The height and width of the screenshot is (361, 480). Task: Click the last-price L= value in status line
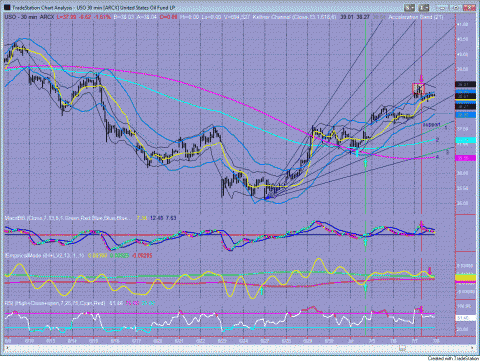coord(66,17)
